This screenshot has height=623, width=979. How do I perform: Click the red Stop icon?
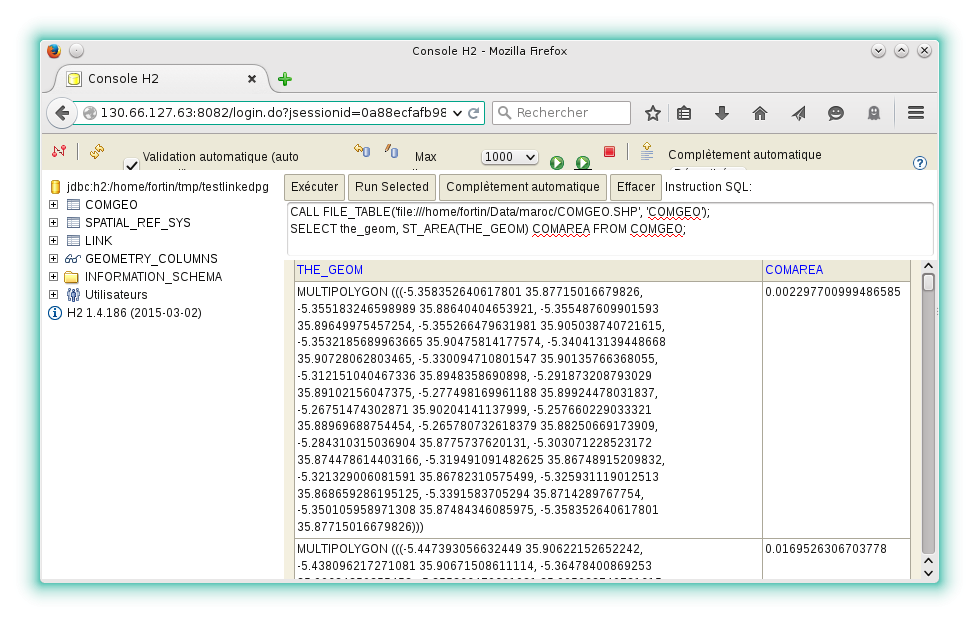[x=610, y=151]
